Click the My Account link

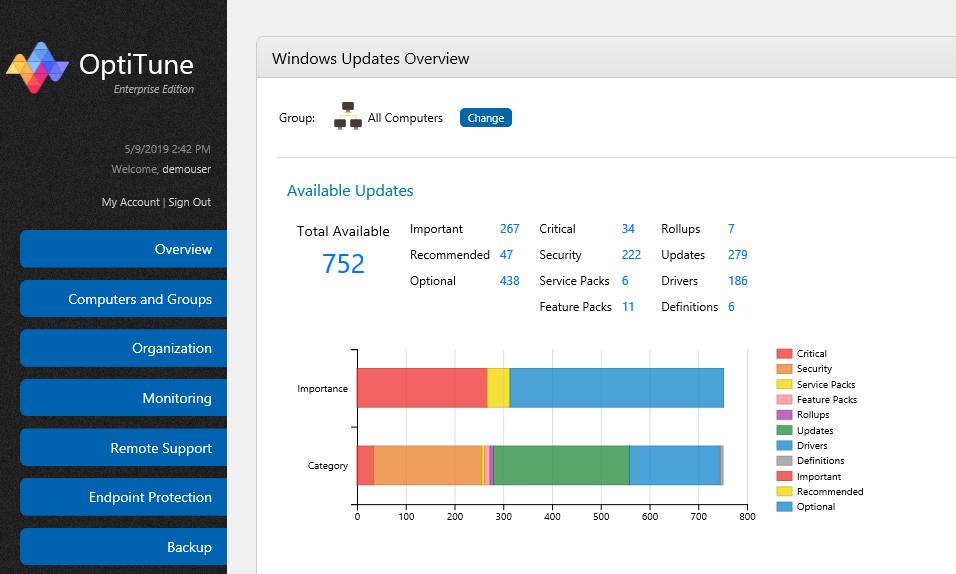[x=130, y=202]
